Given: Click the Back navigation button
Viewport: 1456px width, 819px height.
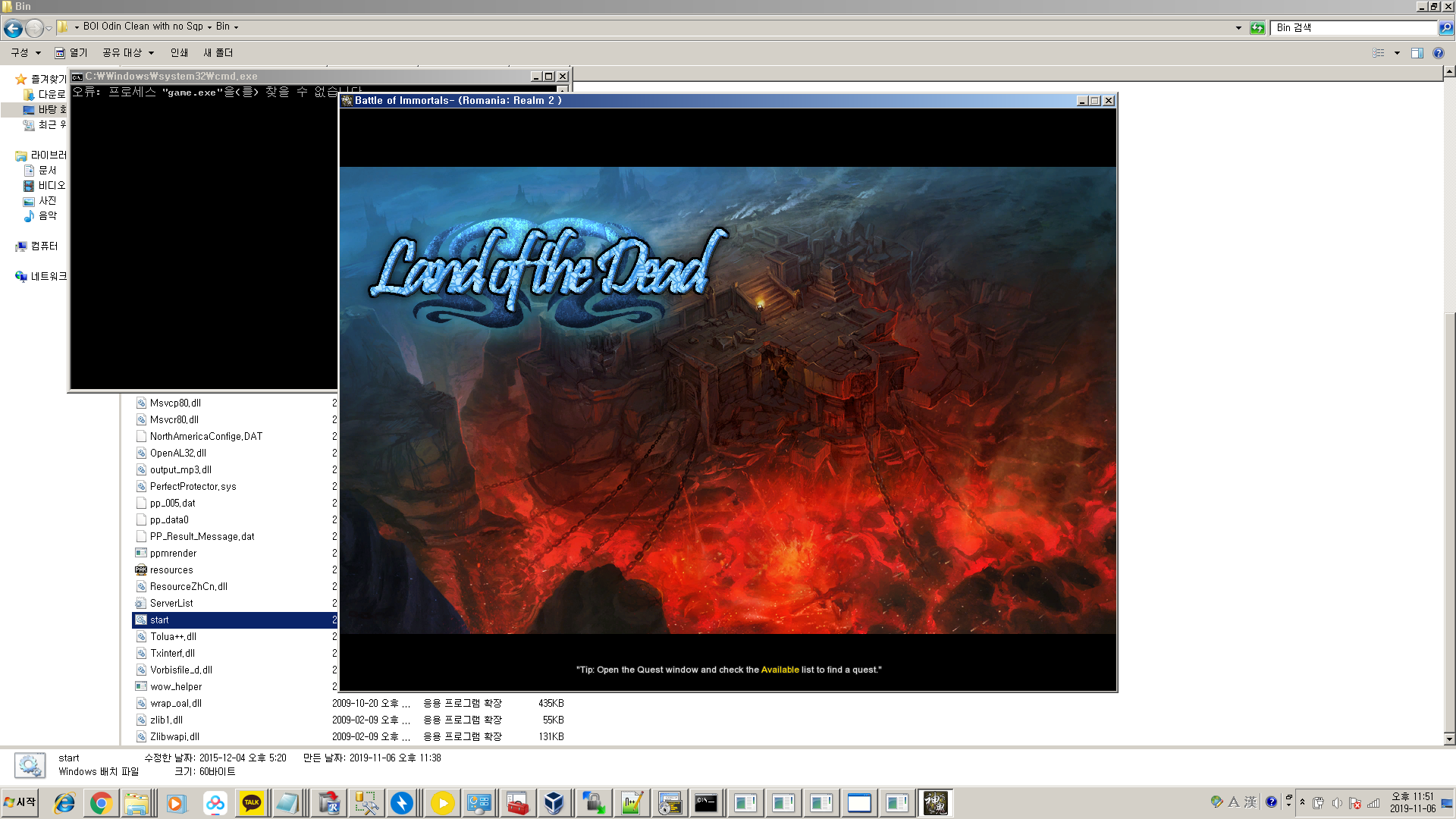Looking at the screenshot, I should pos(13,29).
